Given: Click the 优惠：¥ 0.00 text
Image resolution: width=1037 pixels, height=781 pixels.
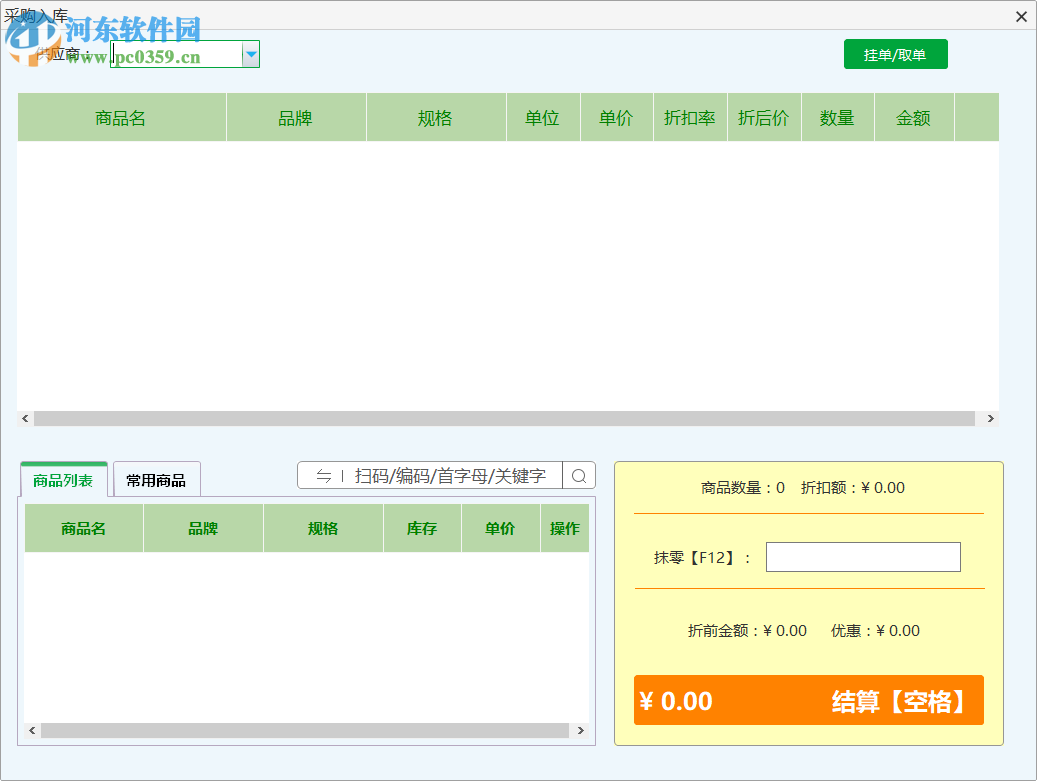Looking at the screenshot, I should [875, 631].
